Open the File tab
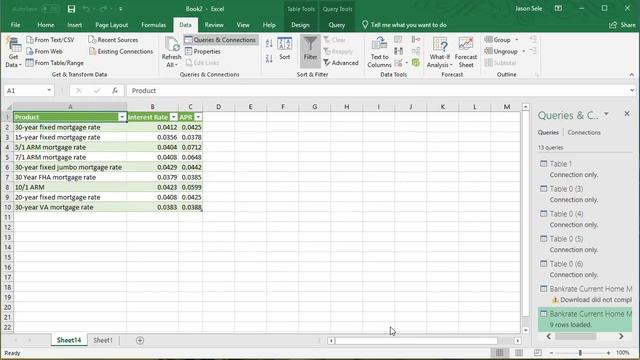Screen dimensions: 640x360 pyautogui.click(x=16, y=25)
